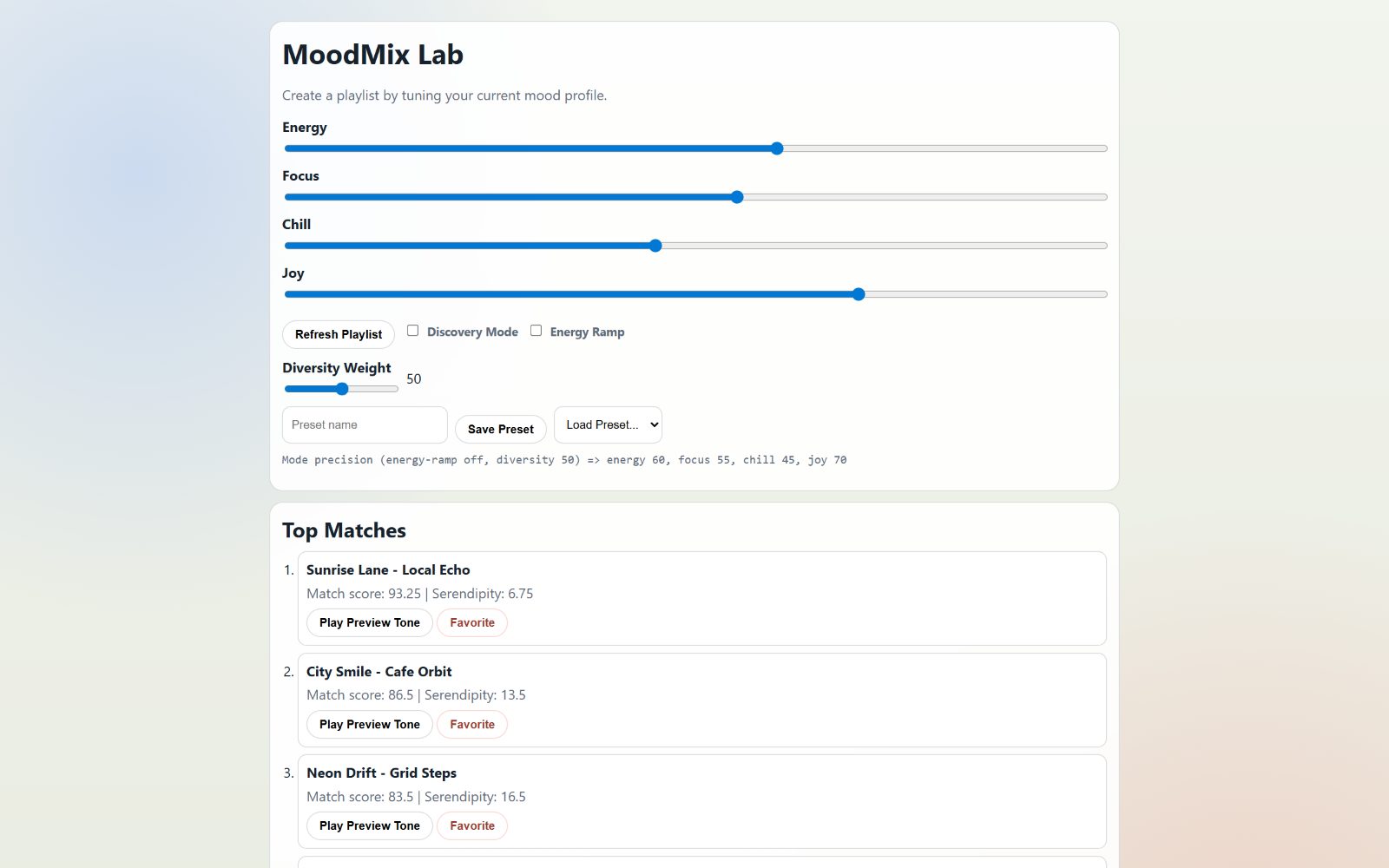The height and width of the screenshot is (868, 1389).
Task: Click the Discovery Mode label text
Action: coord(472,332)
